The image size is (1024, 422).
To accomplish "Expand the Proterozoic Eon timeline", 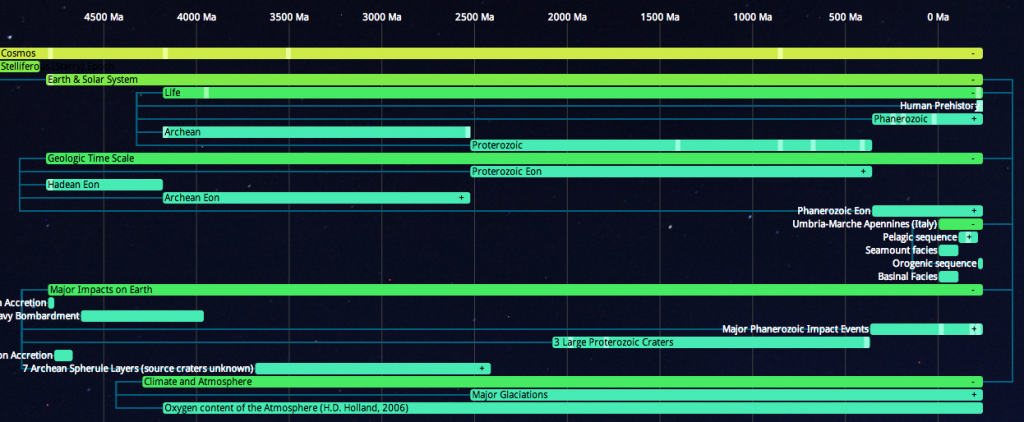I will (x=863, y=172).
